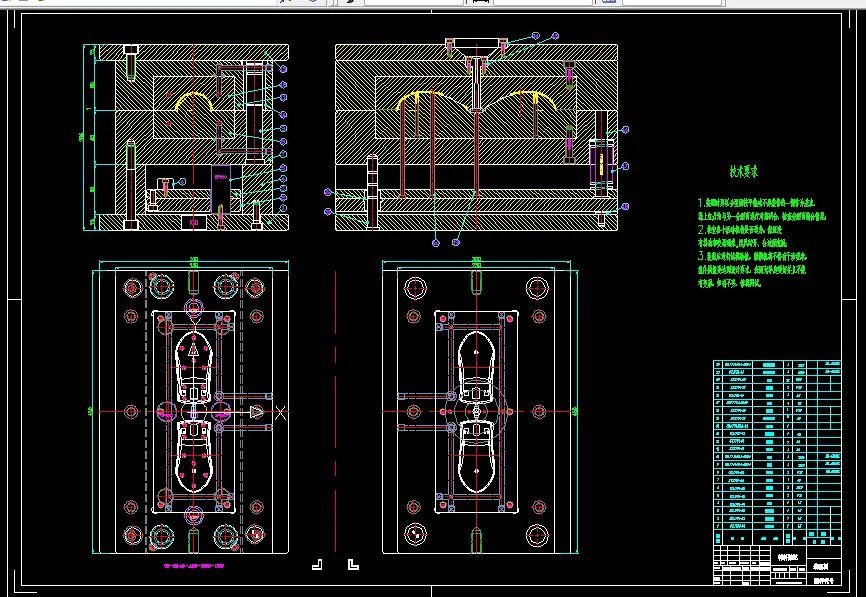Click the triangle arrow symbol in left plan view
The image size is (866, 597).
(x=257, y=412)
